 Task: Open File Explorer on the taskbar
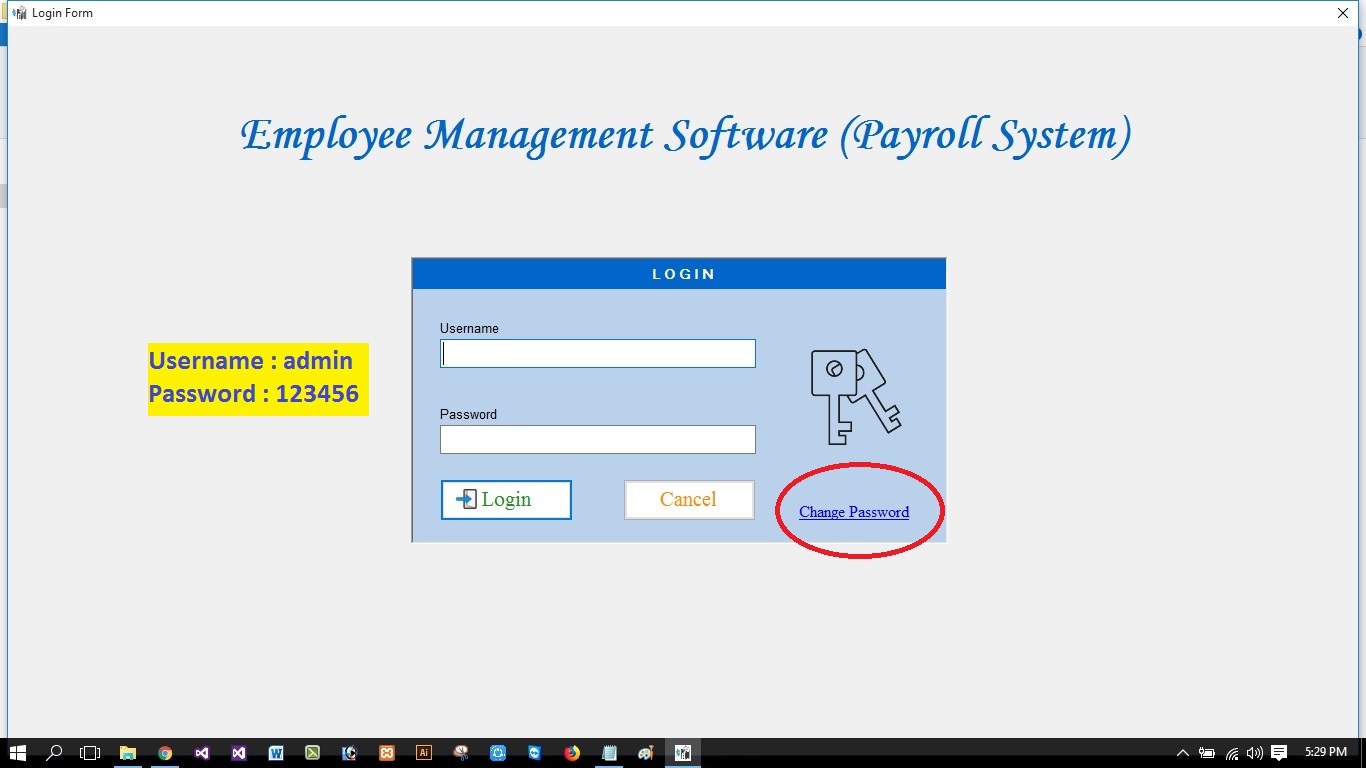pyautogui.click(x=128, y=752)
